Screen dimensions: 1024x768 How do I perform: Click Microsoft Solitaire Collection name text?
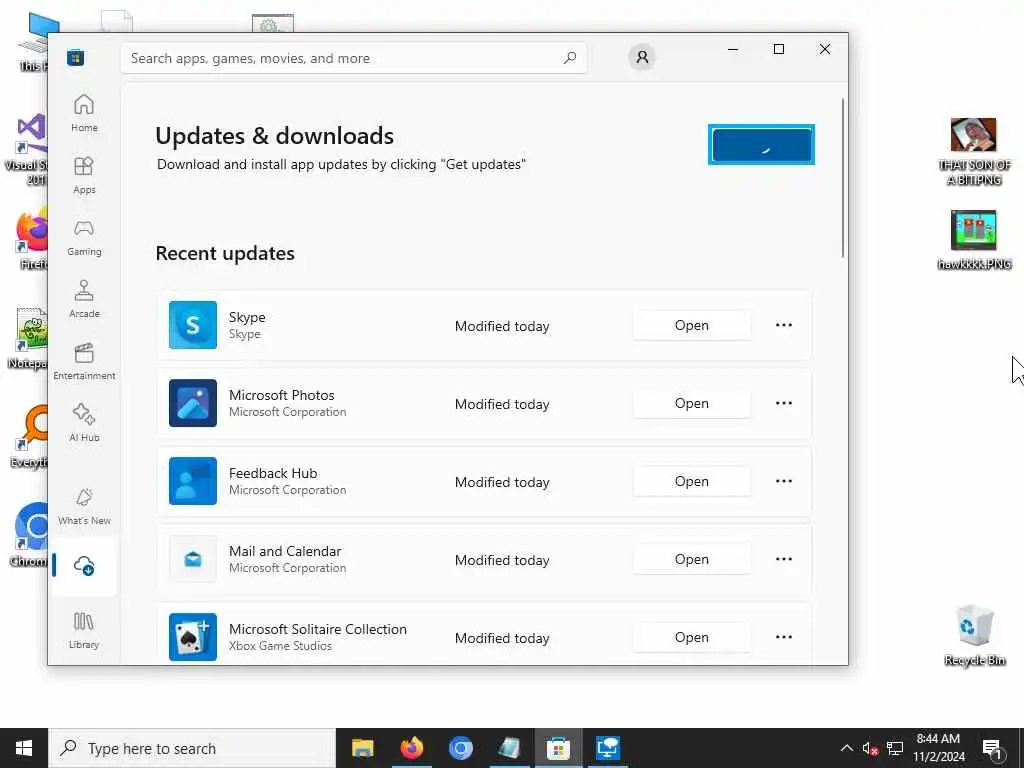pyautogui.click(x=317, y=629)
